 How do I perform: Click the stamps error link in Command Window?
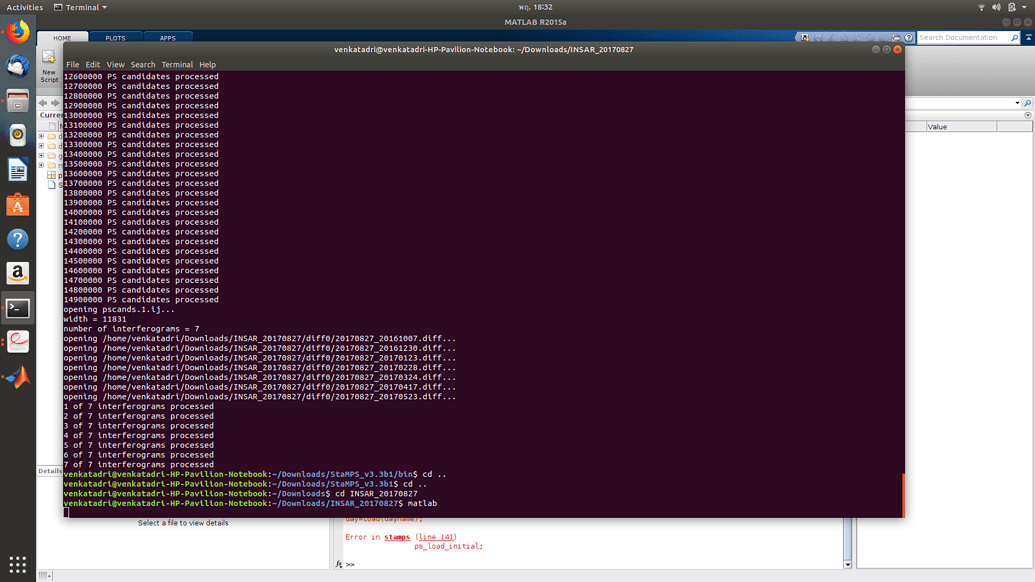point(397,537)
